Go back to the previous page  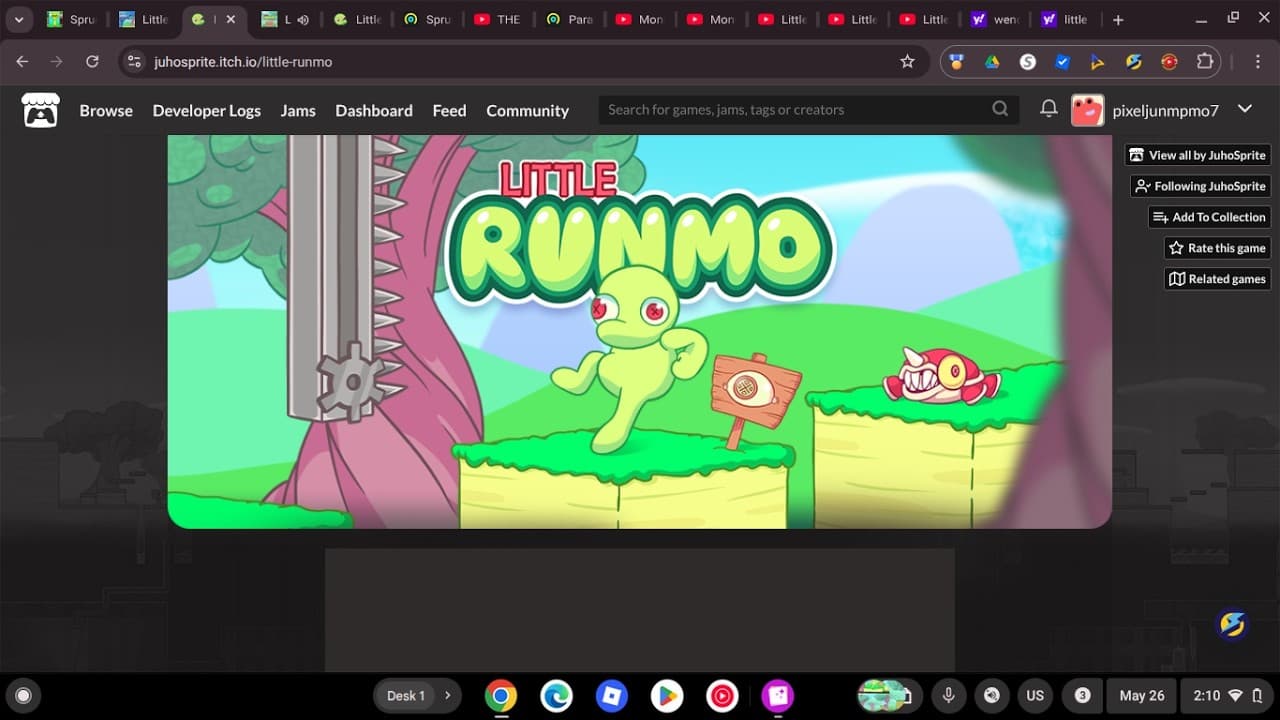point(22,61)
